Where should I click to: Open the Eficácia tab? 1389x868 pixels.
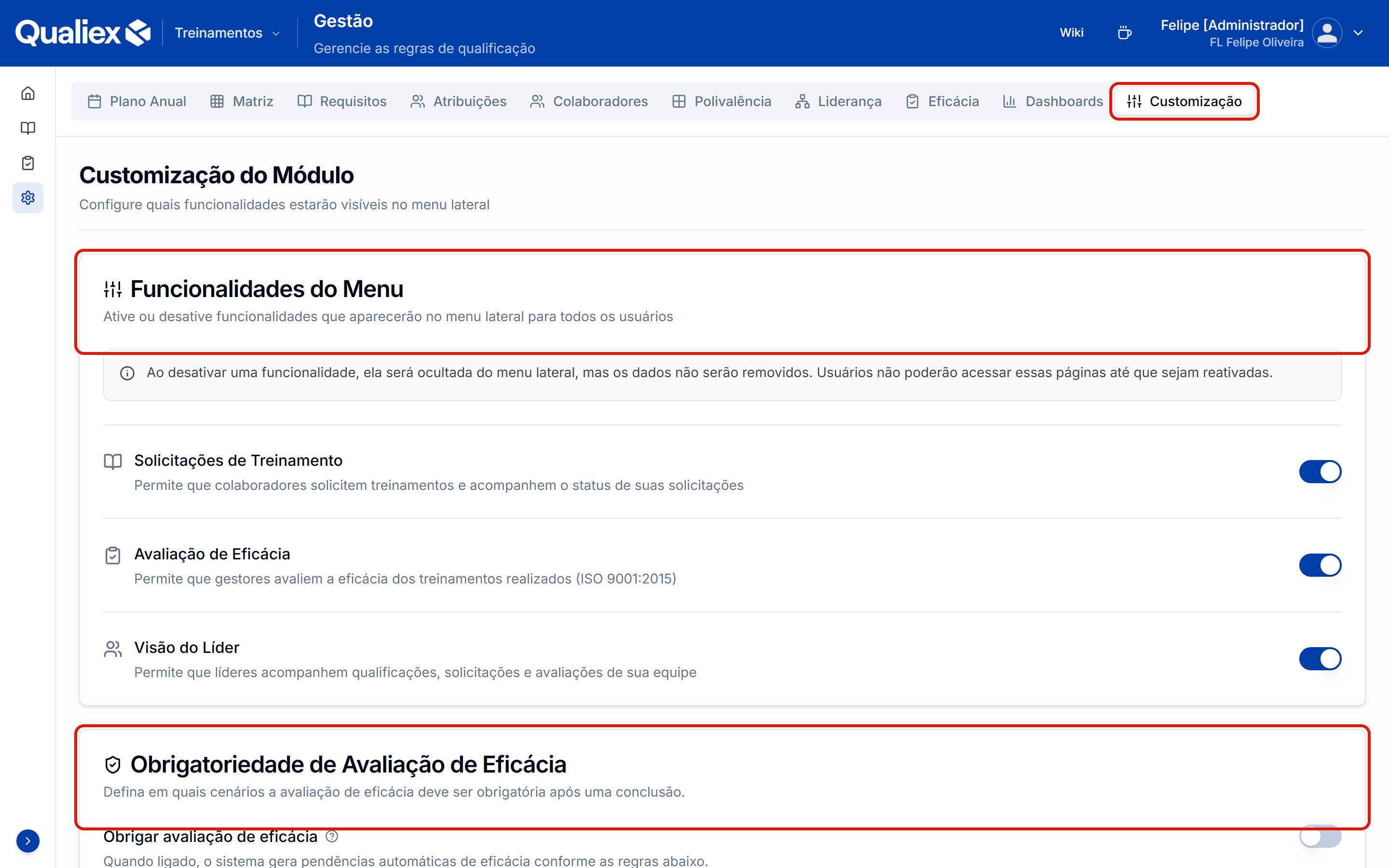(942, 102)
